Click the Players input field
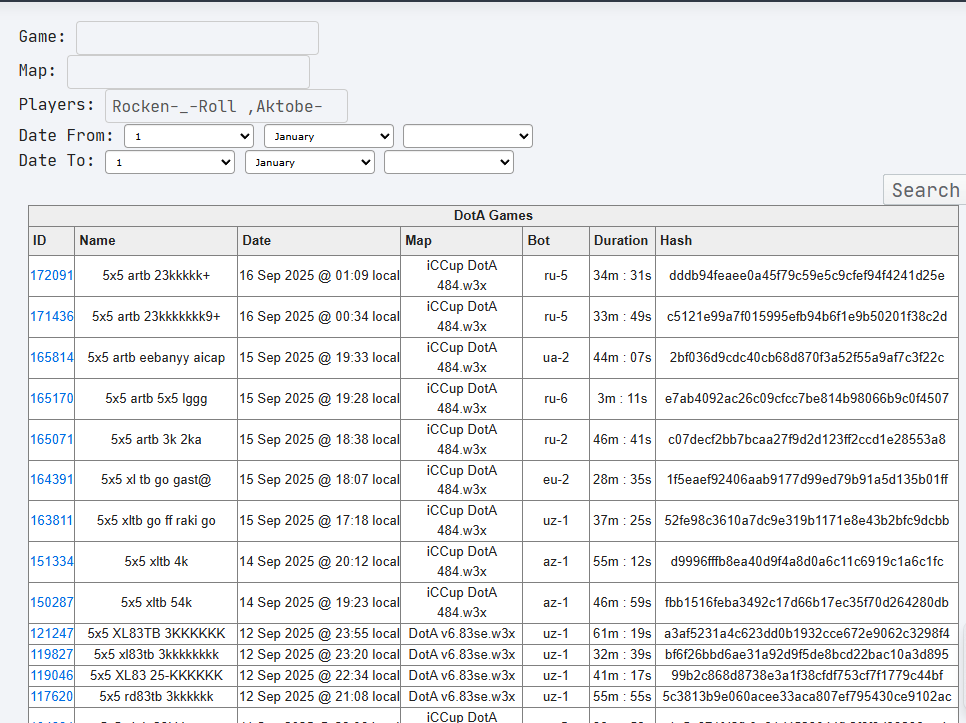Image resolution: width=966 pixels, height=723 pixels. [x=226, y=106]
